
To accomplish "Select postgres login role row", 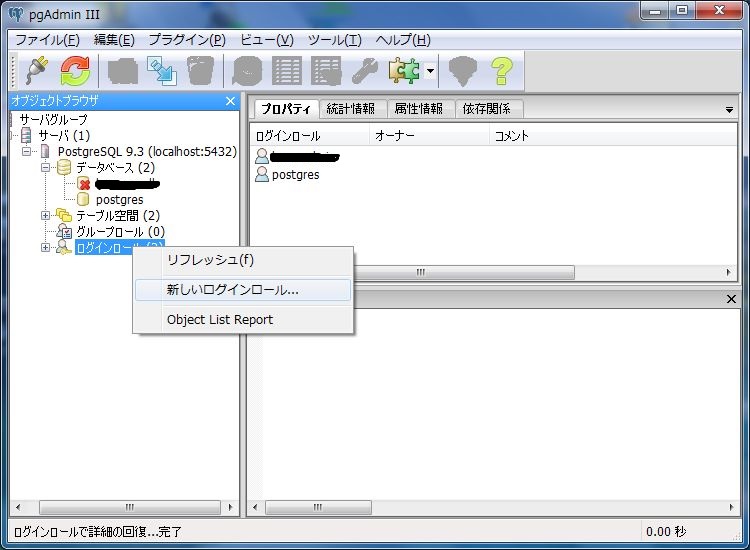I will pos(295,175).
